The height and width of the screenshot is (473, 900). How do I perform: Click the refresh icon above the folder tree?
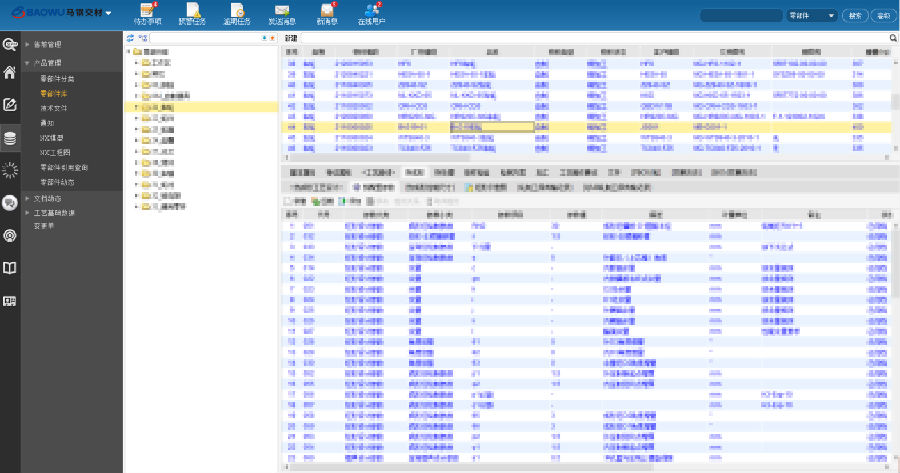point(130,37)
